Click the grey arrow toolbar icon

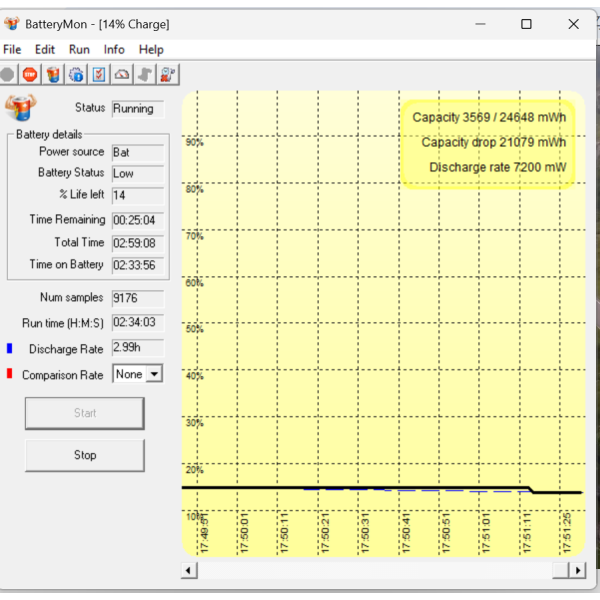(145, 74)
